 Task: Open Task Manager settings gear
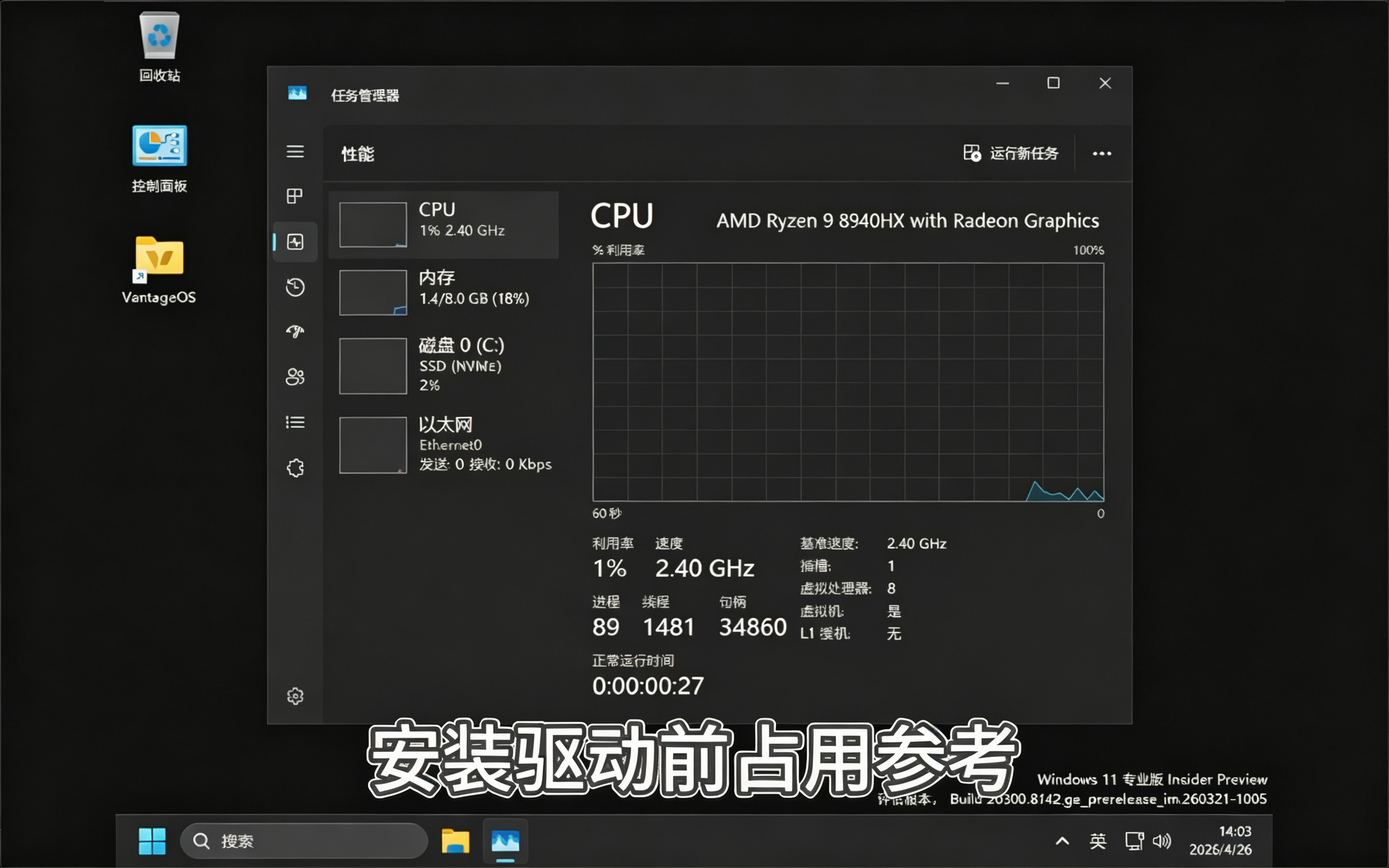point(295,696)
